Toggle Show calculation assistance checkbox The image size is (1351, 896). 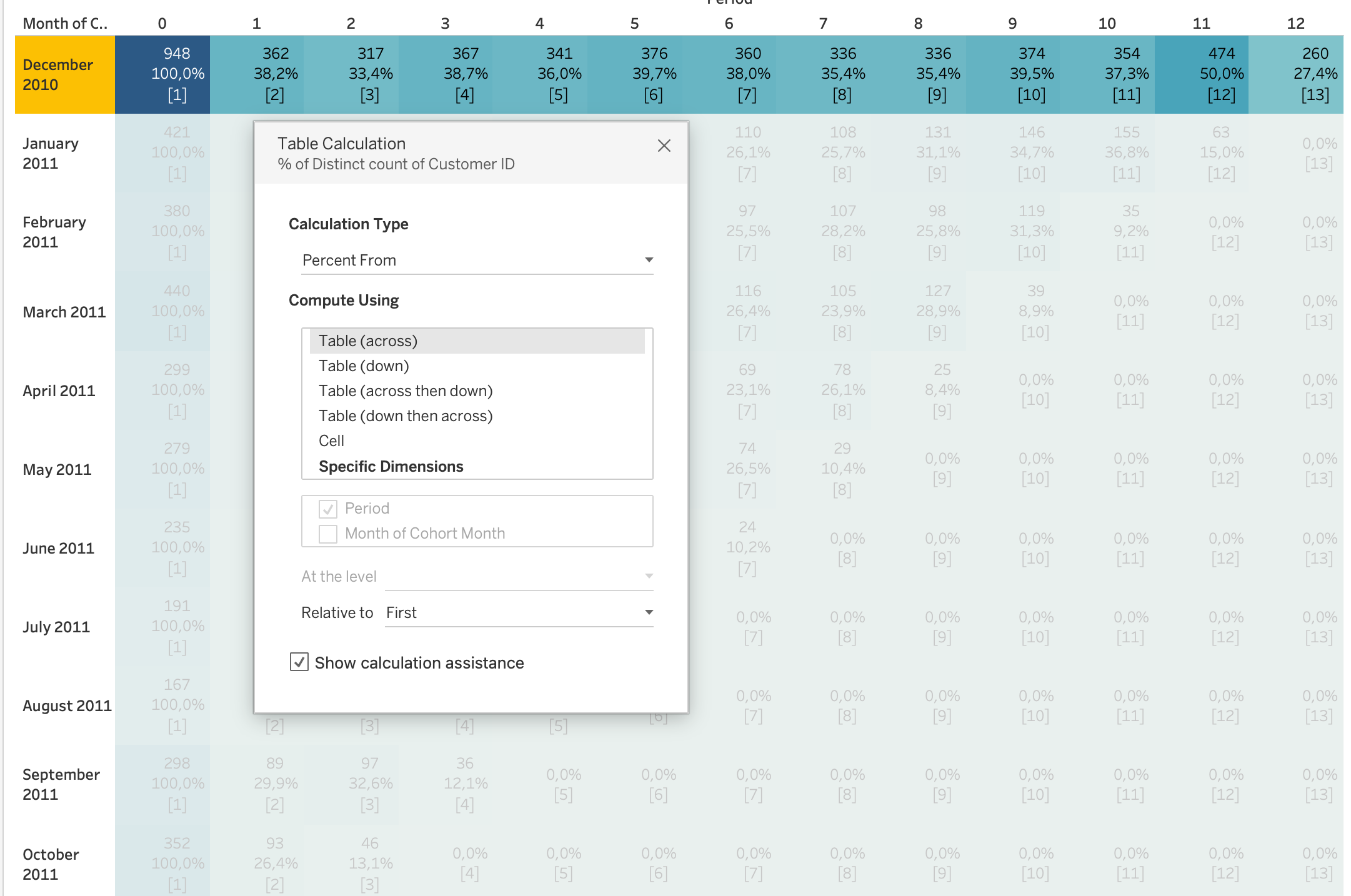coord(299,662)
